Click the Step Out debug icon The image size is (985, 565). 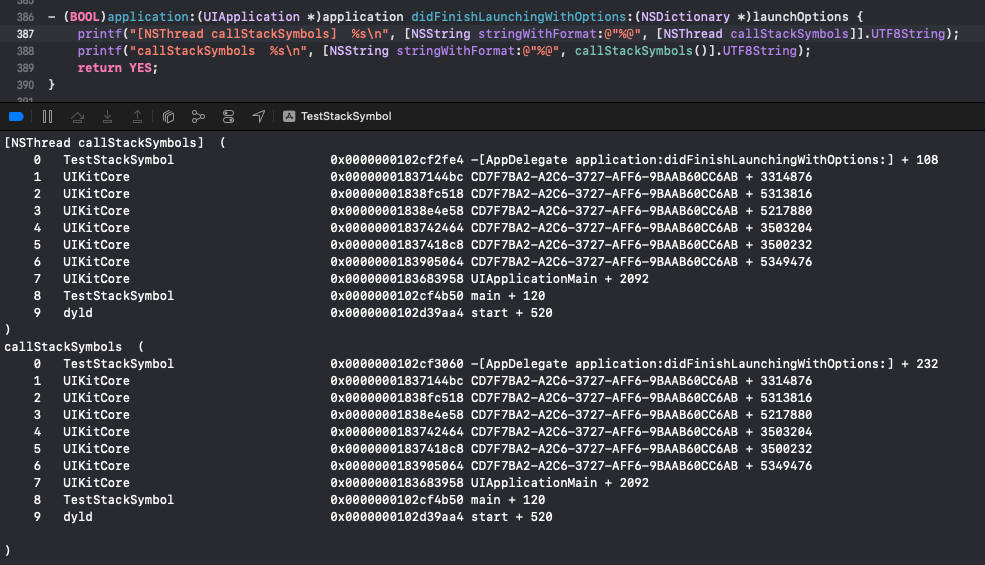coord(137,116)
